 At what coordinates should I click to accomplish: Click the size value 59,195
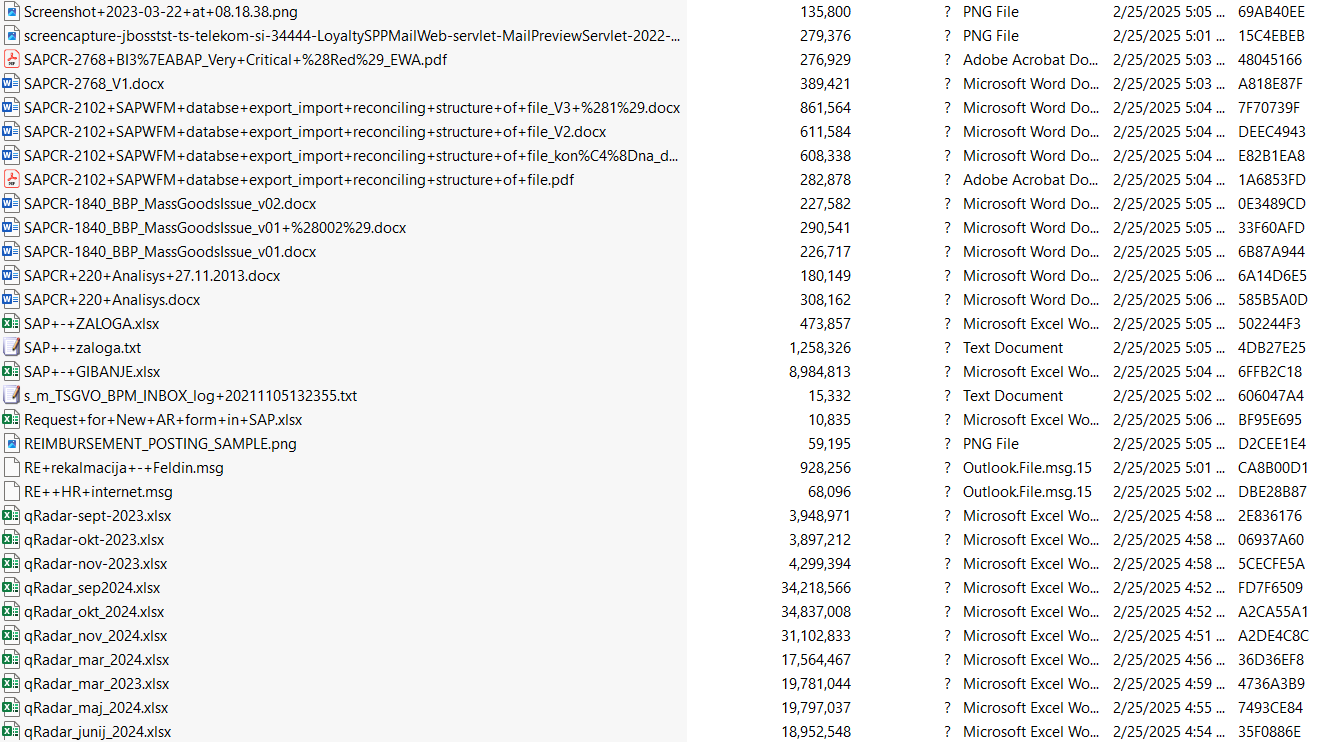(830, 444)
